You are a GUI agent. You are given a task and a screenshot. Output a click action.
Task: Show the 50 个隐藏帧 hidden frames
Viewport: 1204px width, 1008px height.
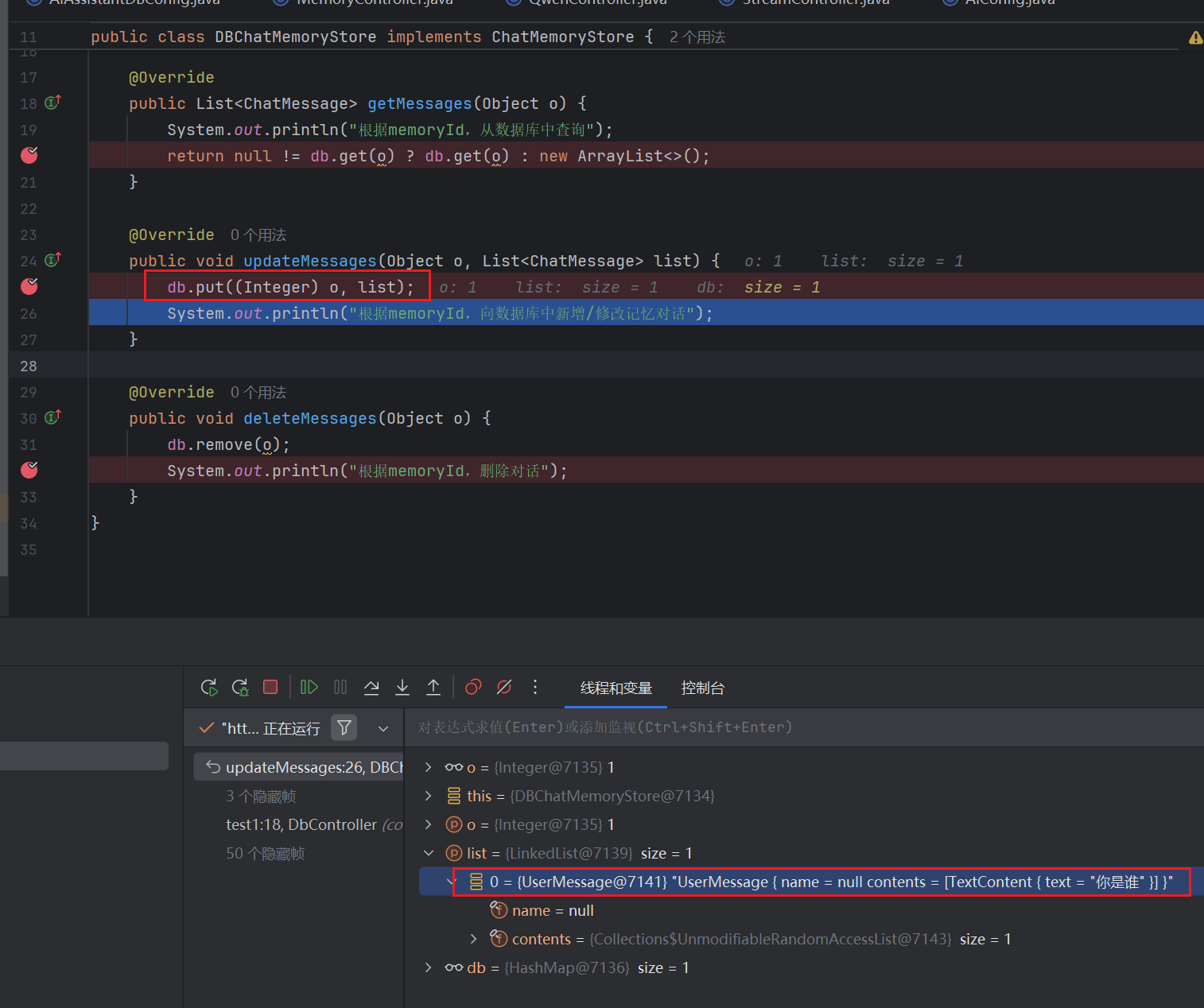(x=265, y=853)
